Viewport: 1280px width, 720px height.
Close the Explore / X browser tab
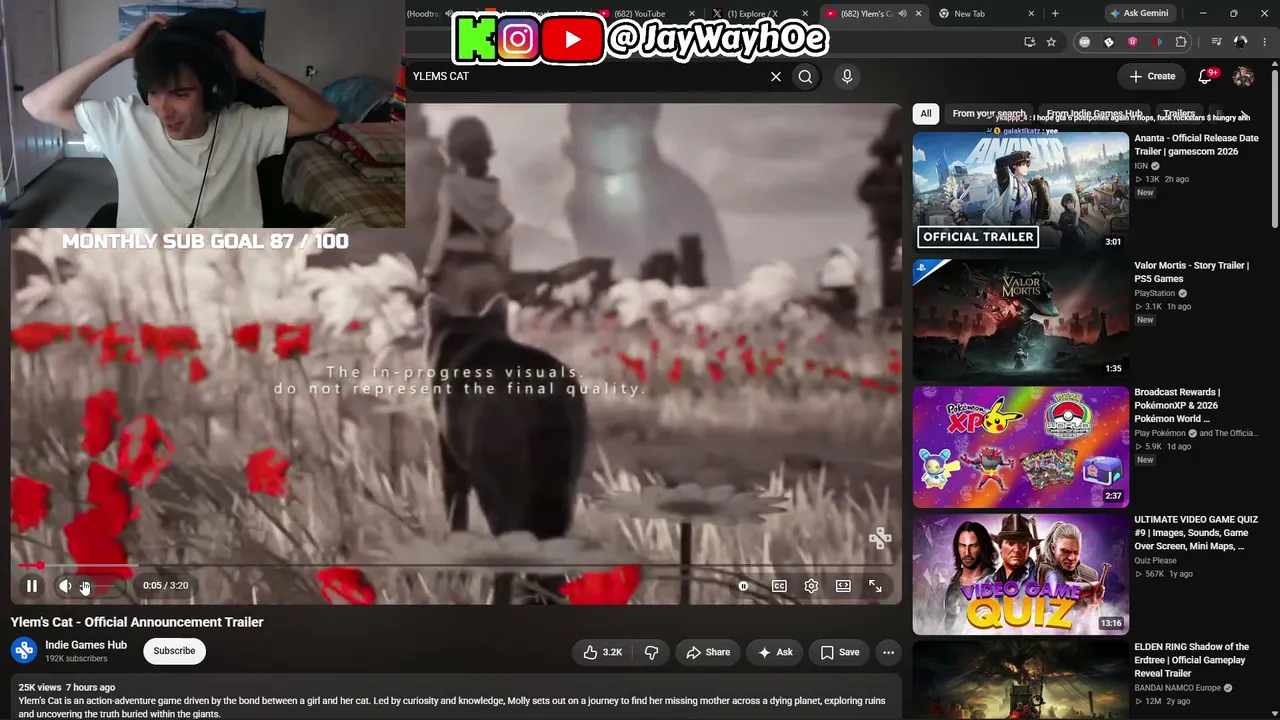pyautogui.click(x=803, y=14)
